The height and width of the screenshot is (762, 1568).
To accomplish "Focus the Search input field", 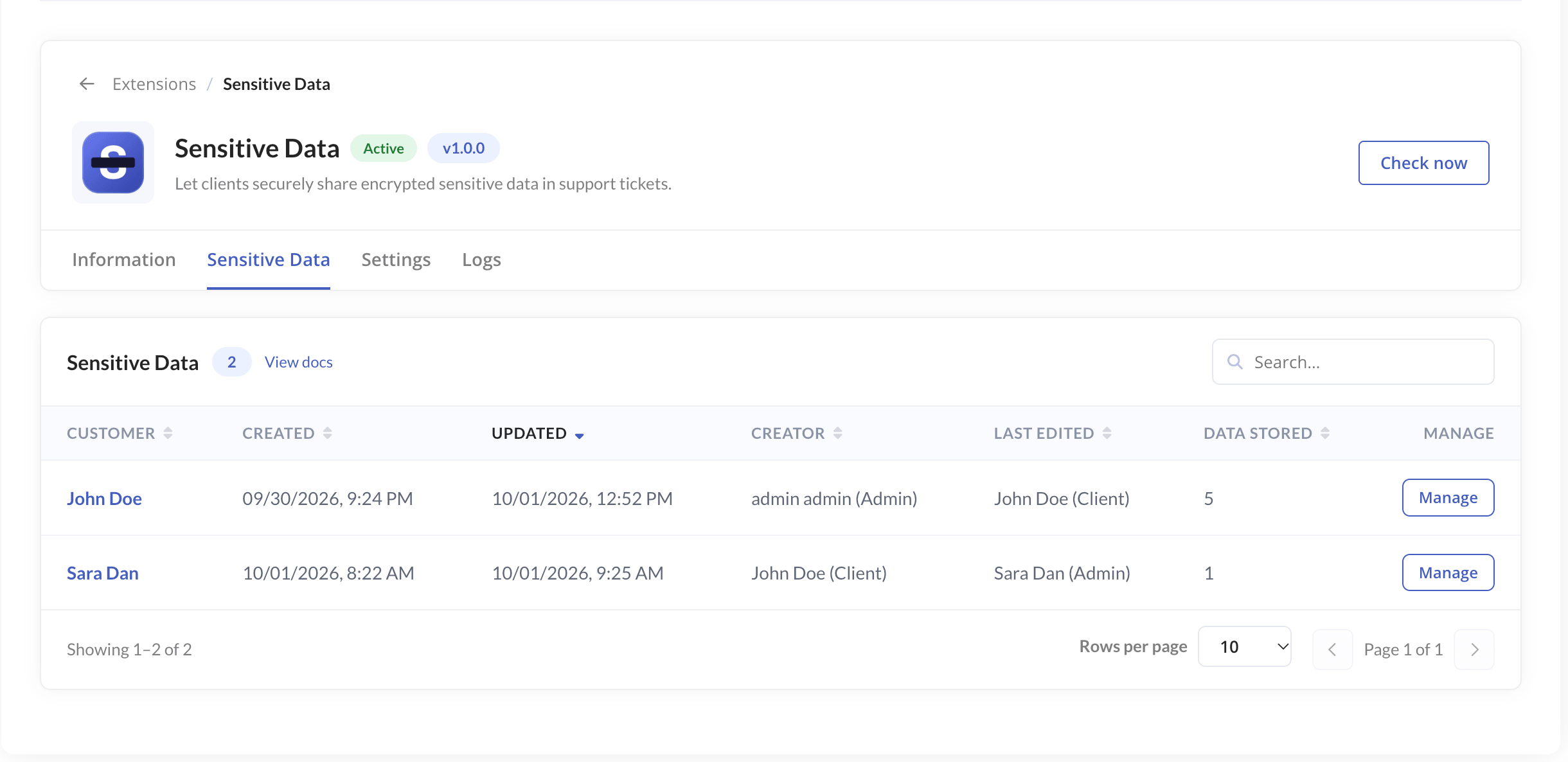I will click(1353, 362).
